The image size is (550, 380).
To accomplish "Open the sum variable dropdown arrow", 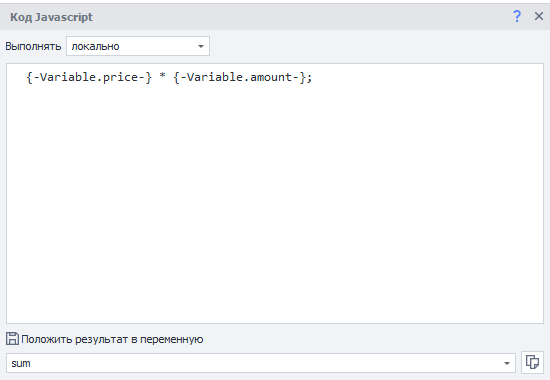I will (x=507, y=363).
